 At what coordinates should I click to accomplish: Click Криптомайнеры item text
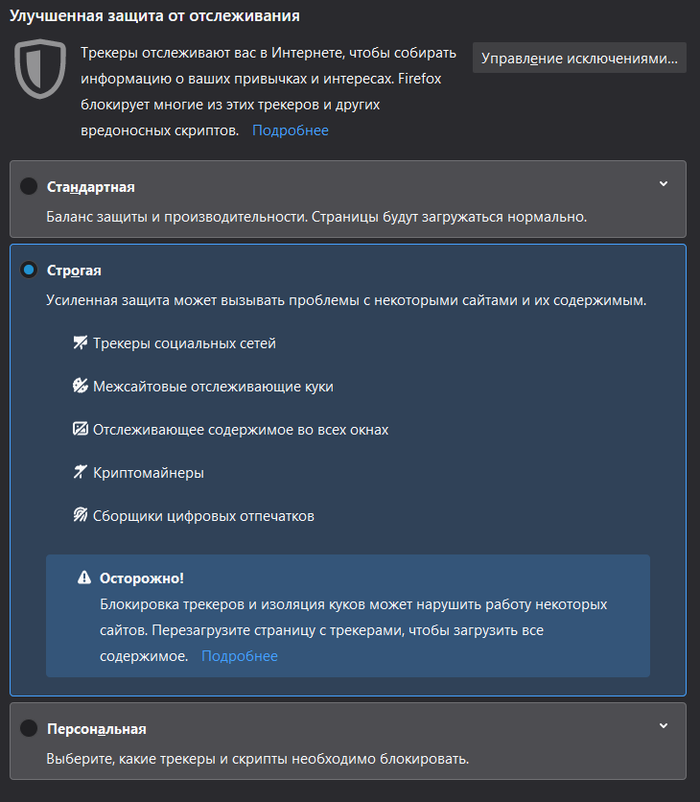[148, 473]
